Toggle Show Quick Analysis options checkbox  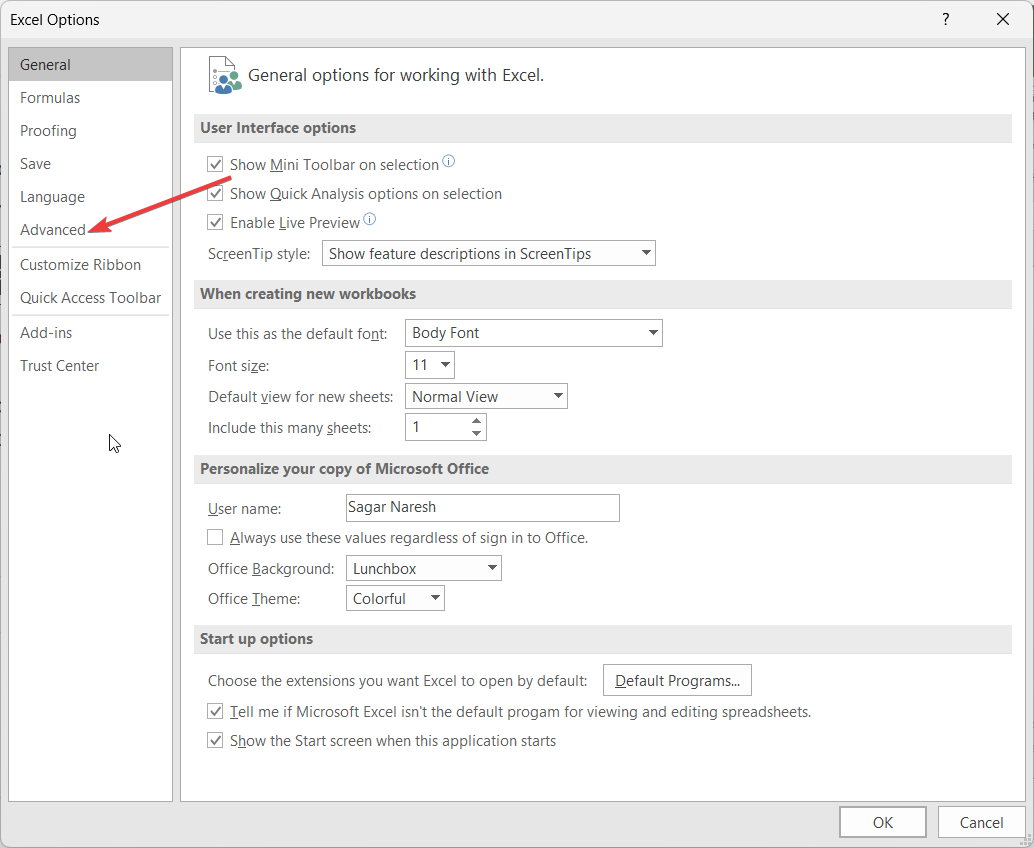215,193
